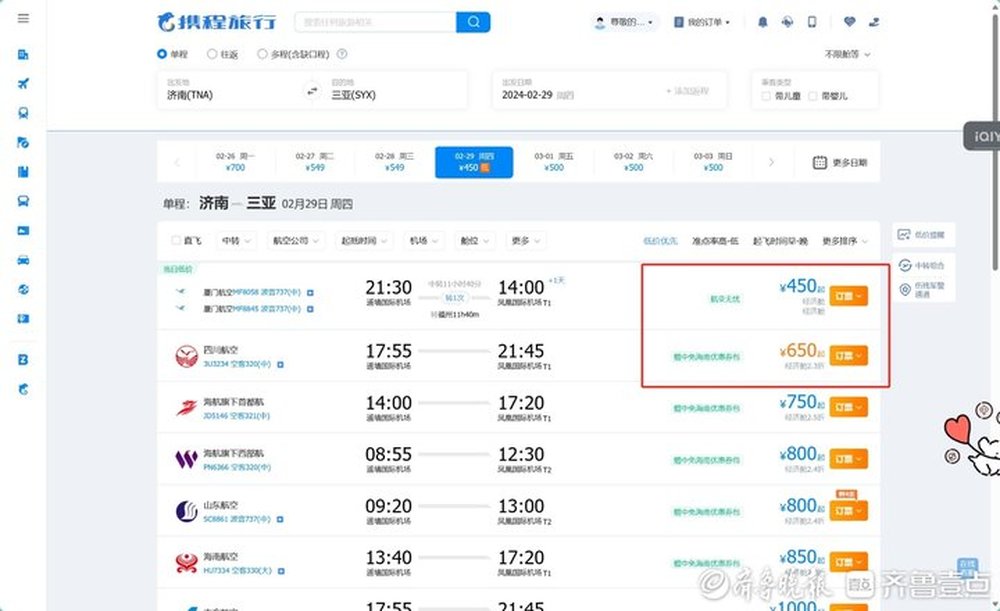Viewport: 1000px width, 611px height.
Task: Open the airplane flights icon in sidebar
Action: click(23, 84)
